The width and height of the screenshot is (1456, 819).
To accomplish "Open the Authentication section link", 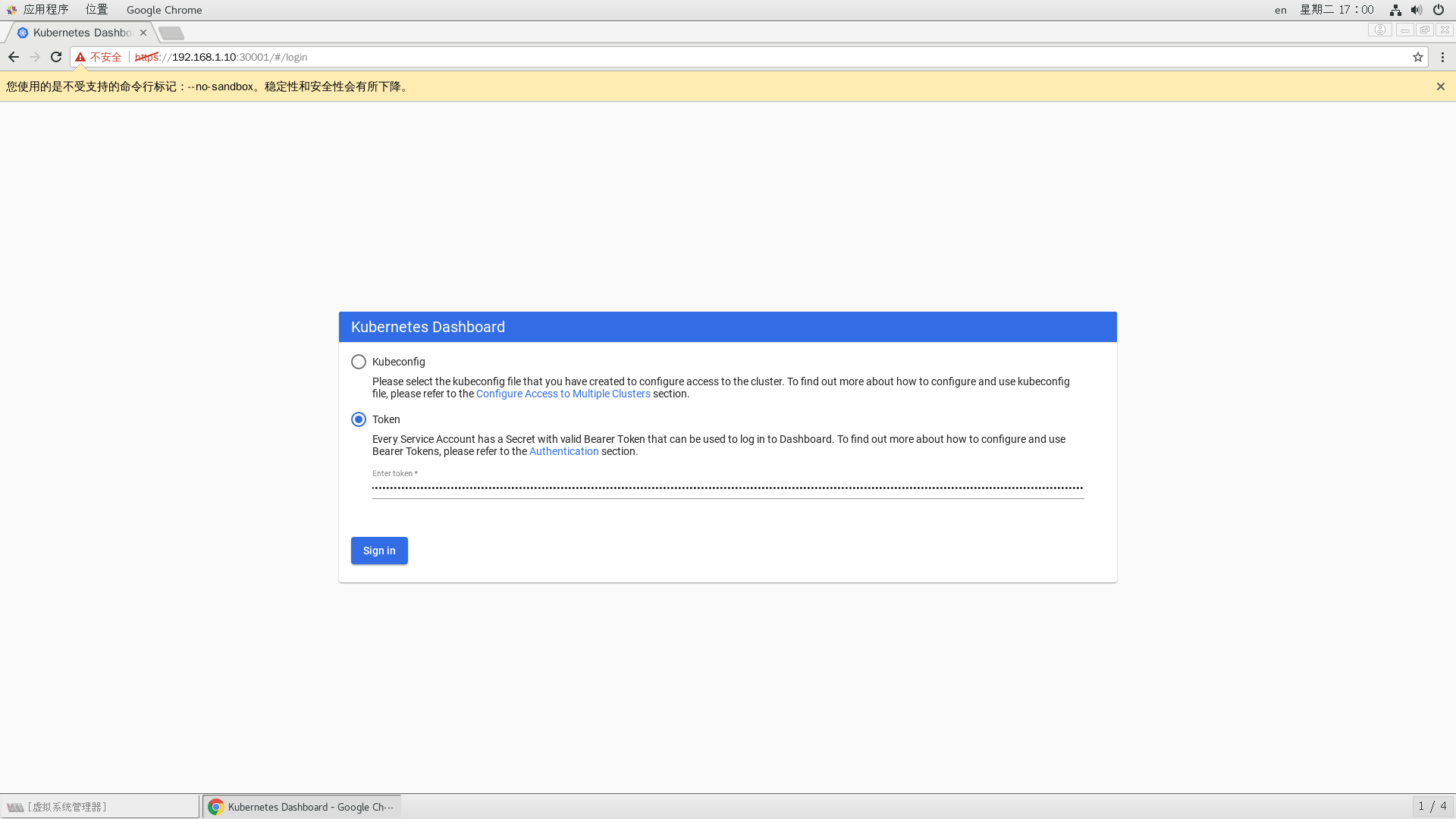I will 563,451.
